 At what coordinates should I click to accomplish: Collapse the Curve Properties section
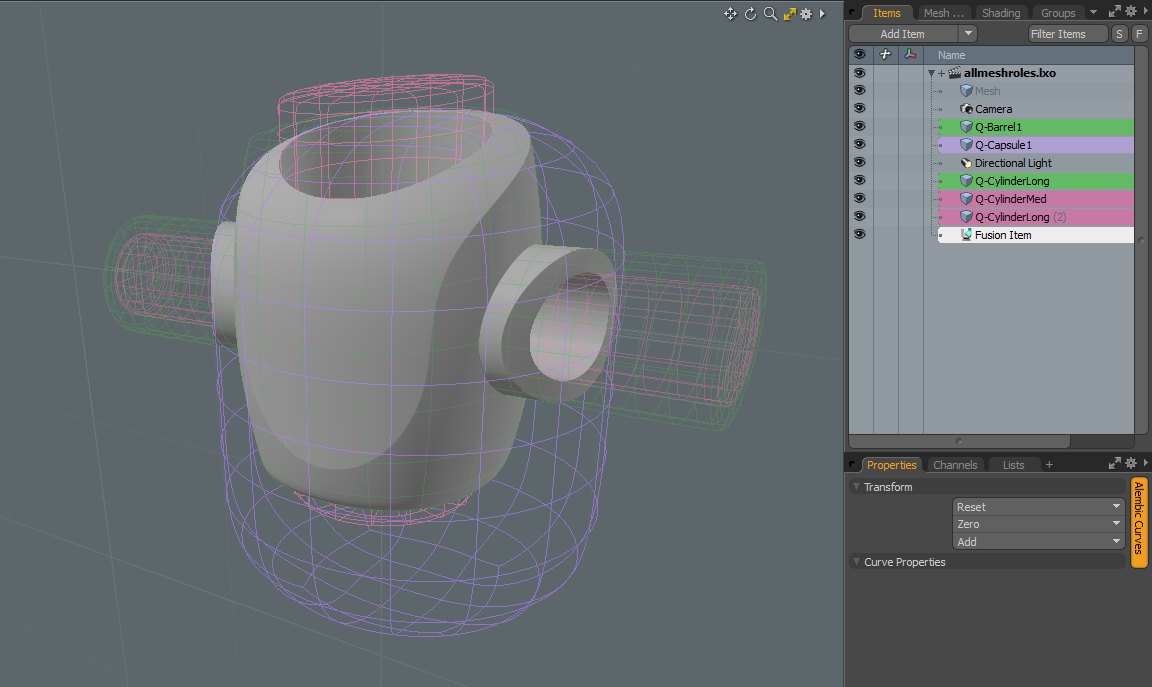[856, 562]
